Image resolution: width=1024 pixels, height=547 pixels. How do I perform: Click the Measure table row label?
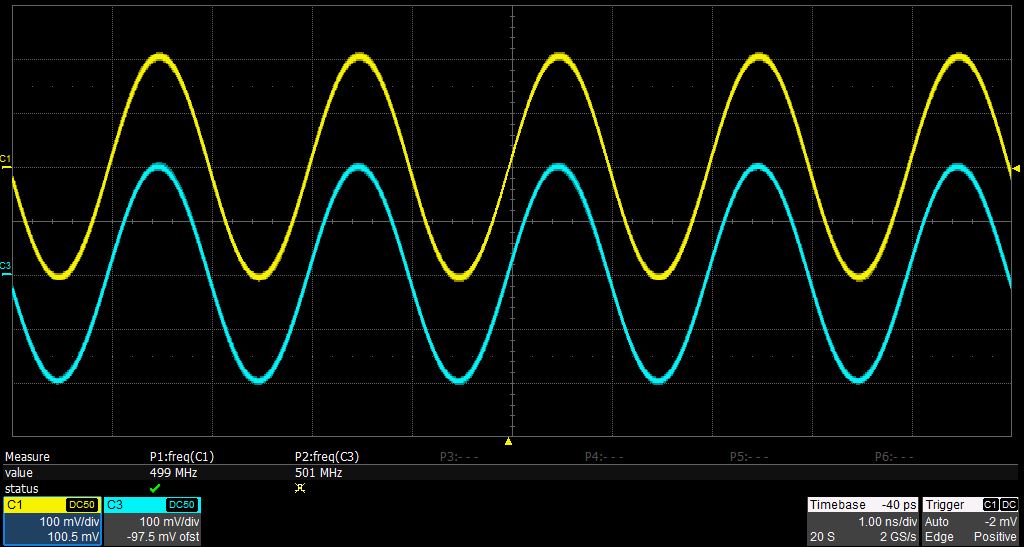[28, 456]
